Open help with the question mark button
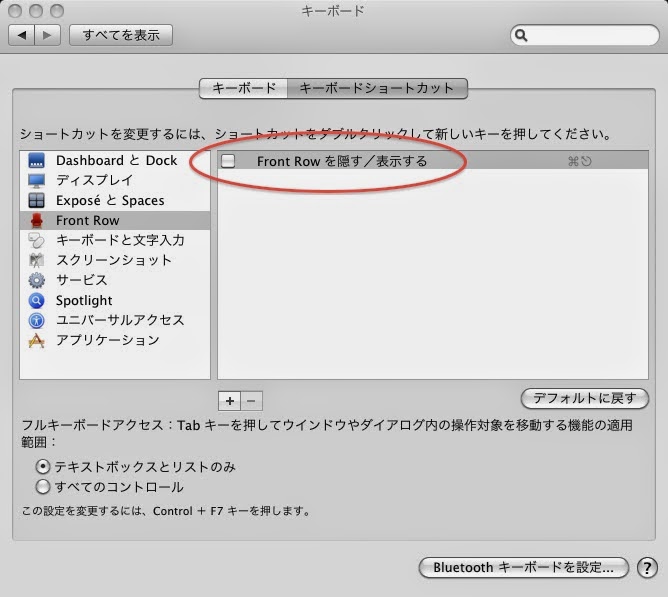 pos(647,568)
